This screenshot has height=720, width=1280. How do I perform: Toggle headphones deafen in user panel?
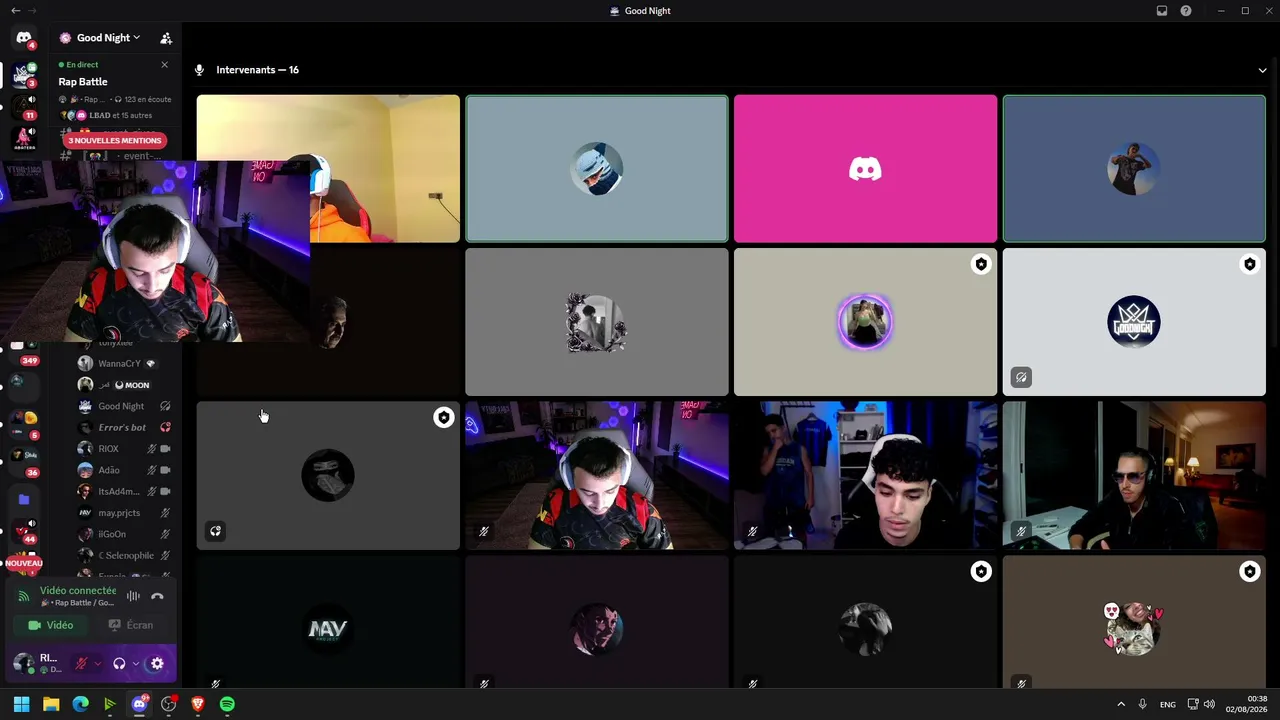click(119, 663)
